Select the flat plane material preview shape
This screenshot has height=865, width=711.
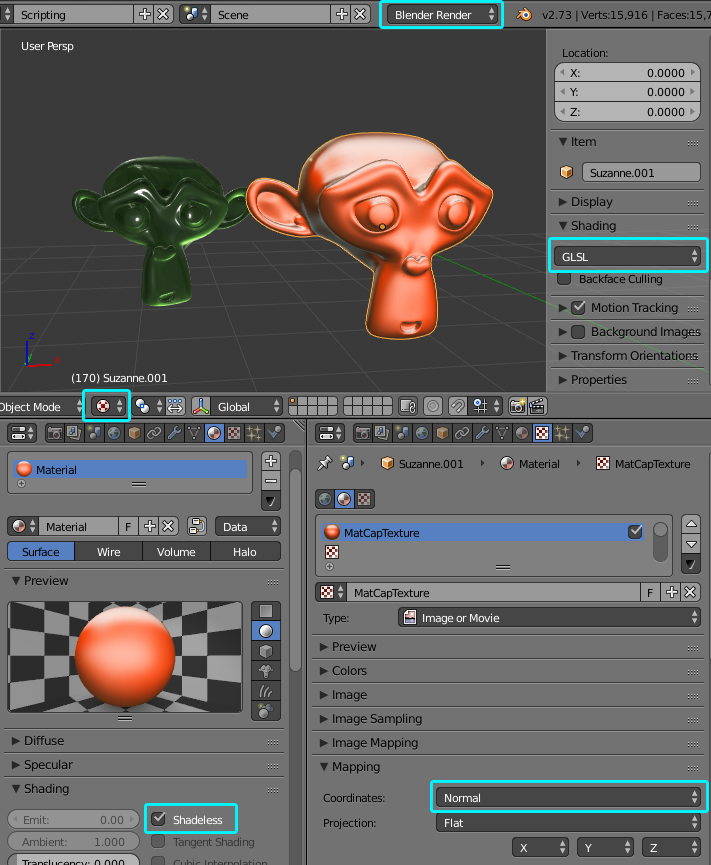coord(266,611)
